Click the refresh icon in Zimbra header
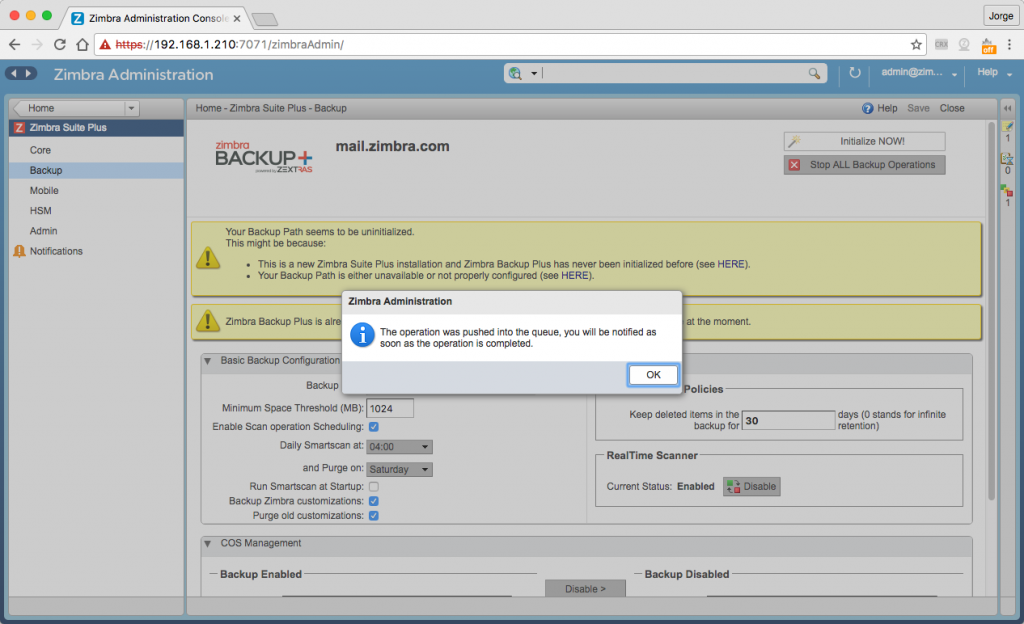Image resolution: width=1024 pixels, height=624 pixels. (854, 72)
